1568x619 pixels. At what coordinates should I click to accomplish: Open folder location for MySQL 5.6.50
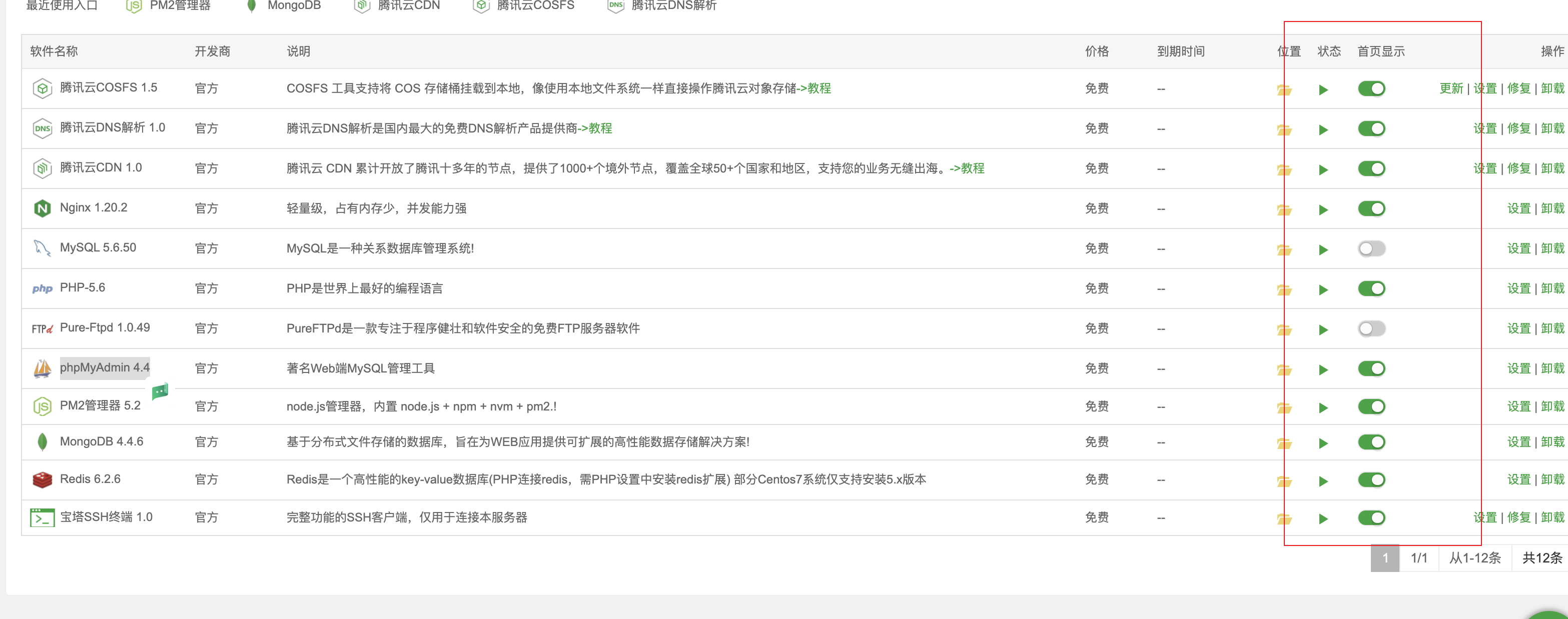1284,249
